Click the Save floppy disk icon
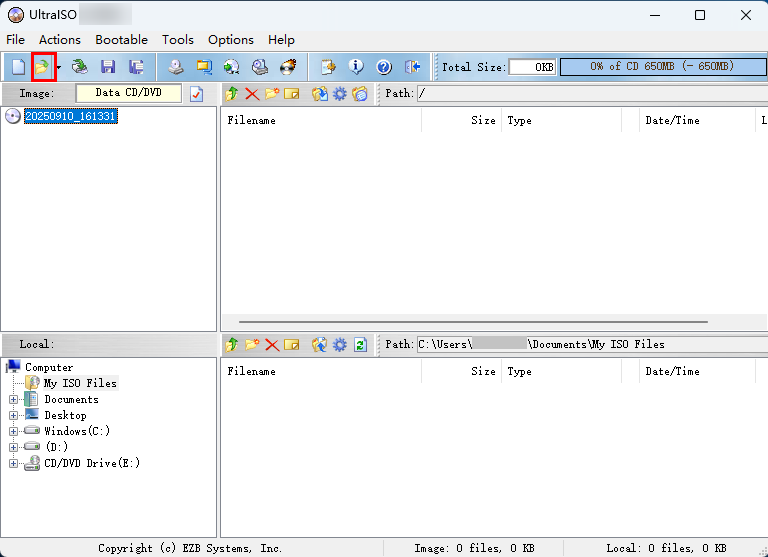The height and width of the screenshot is (557, 768). [x=108, y=67]
